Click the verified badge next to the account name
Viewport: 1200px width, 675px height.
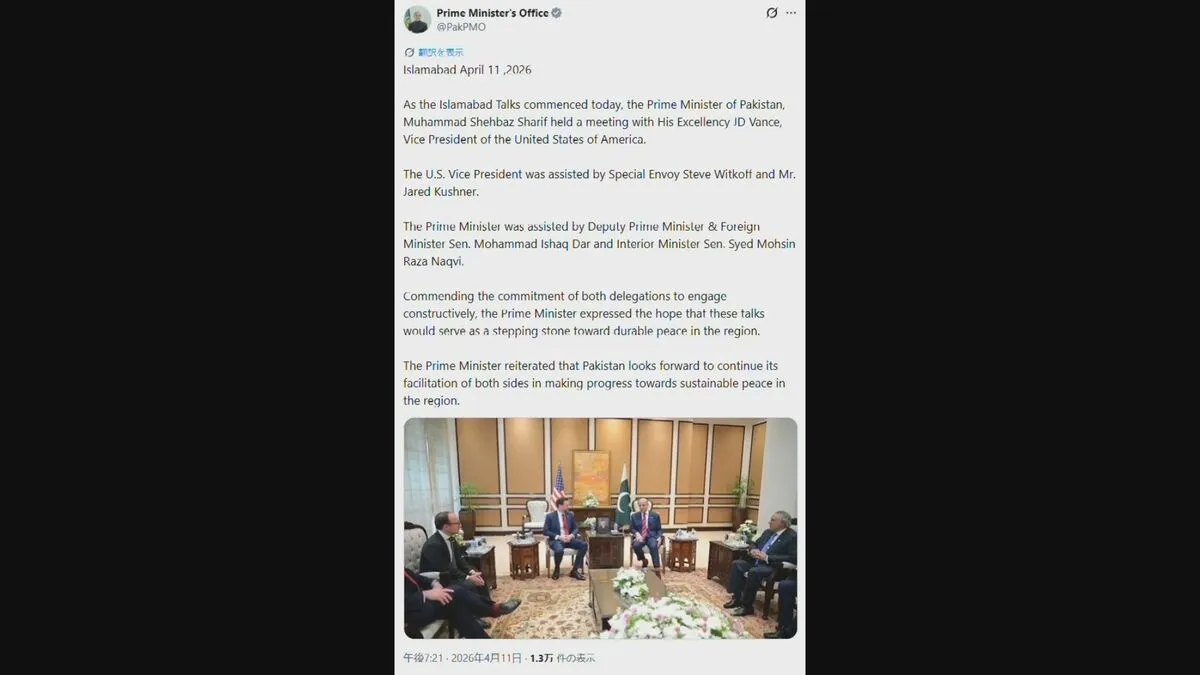coord(557,13)
